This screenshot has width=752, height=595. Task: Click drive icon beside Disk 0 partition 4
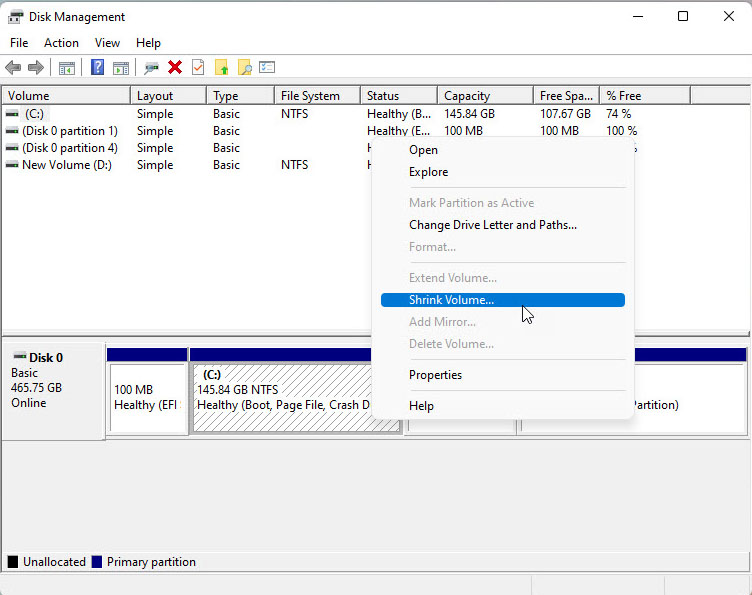12,148
